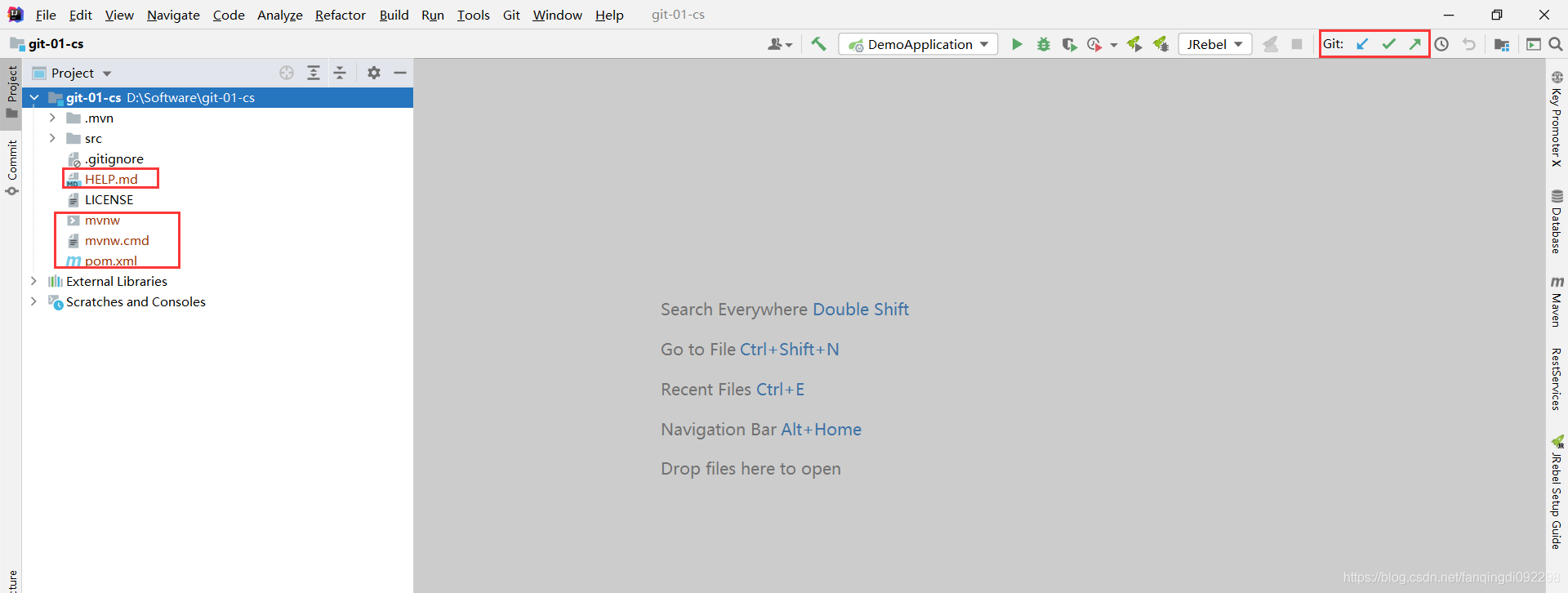Open the profiler dropdown arrow
Viewport: 1568px width, 593px height.
[x=1114, y=45]
